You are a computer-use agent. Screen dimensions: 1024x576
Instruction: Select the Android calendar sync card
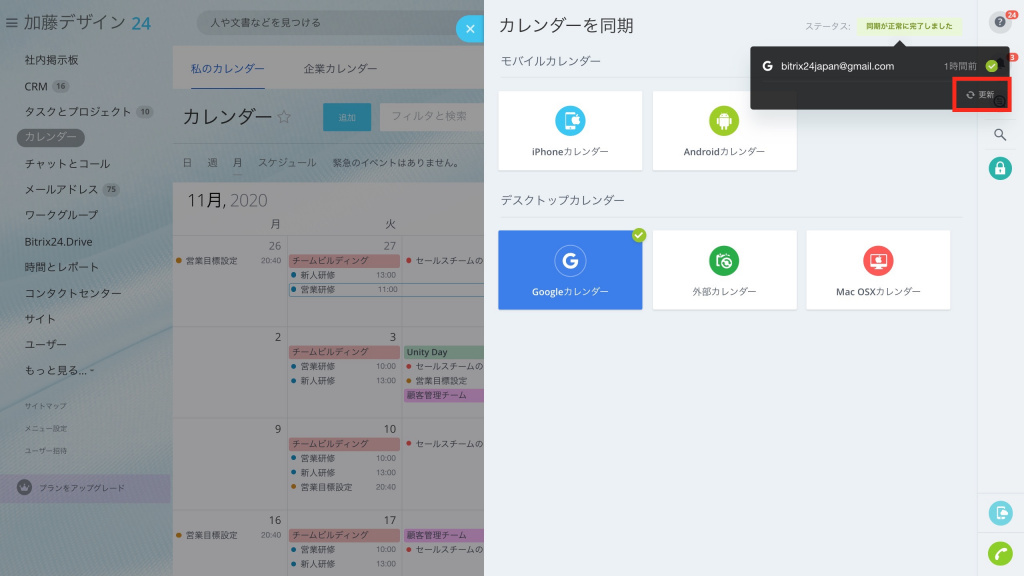[724, 131]
